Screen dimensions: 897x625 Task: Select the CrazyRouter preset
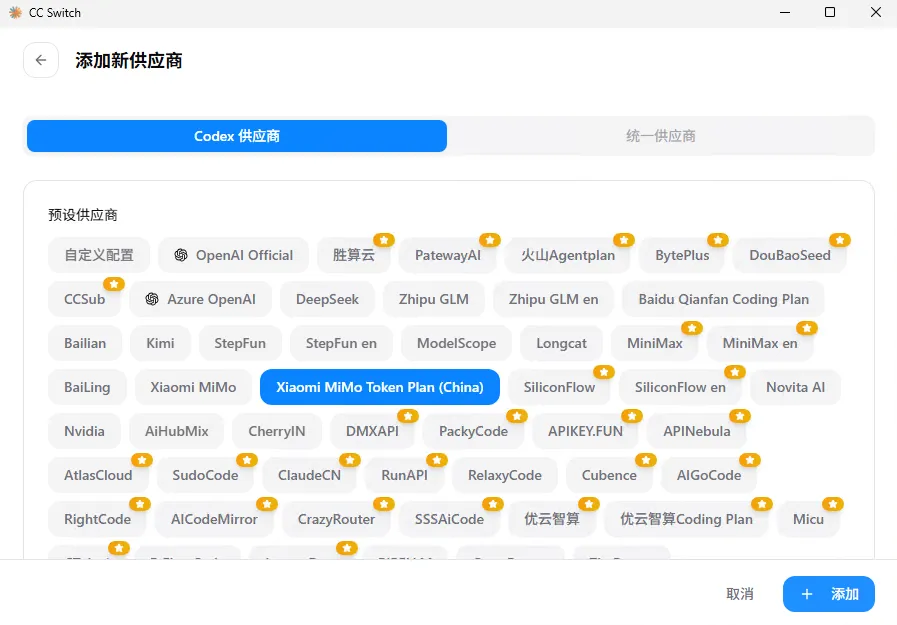pyautogui.click(x=336, y=519)
